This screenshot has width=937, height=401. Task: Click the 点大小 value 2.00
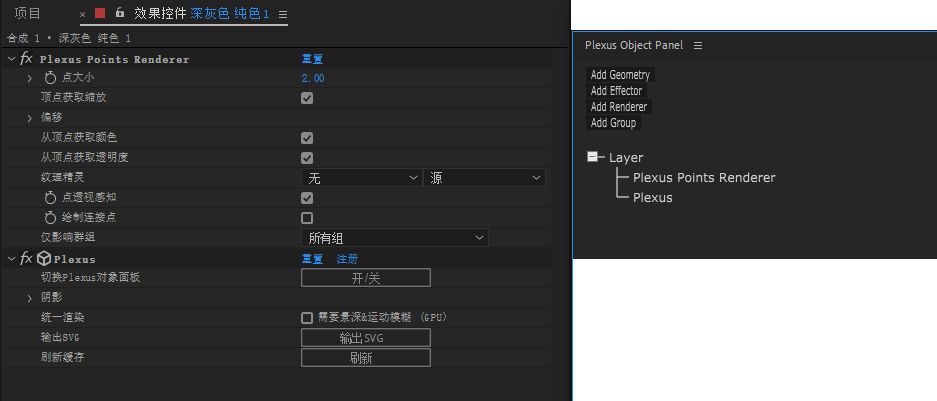(313, 78)
